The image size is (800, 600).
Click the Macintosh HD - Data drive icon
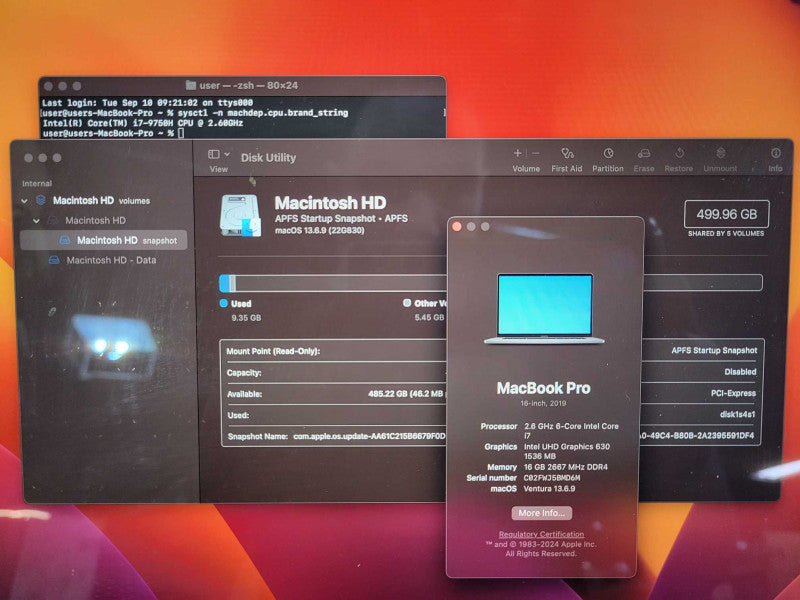coord(54,260)
